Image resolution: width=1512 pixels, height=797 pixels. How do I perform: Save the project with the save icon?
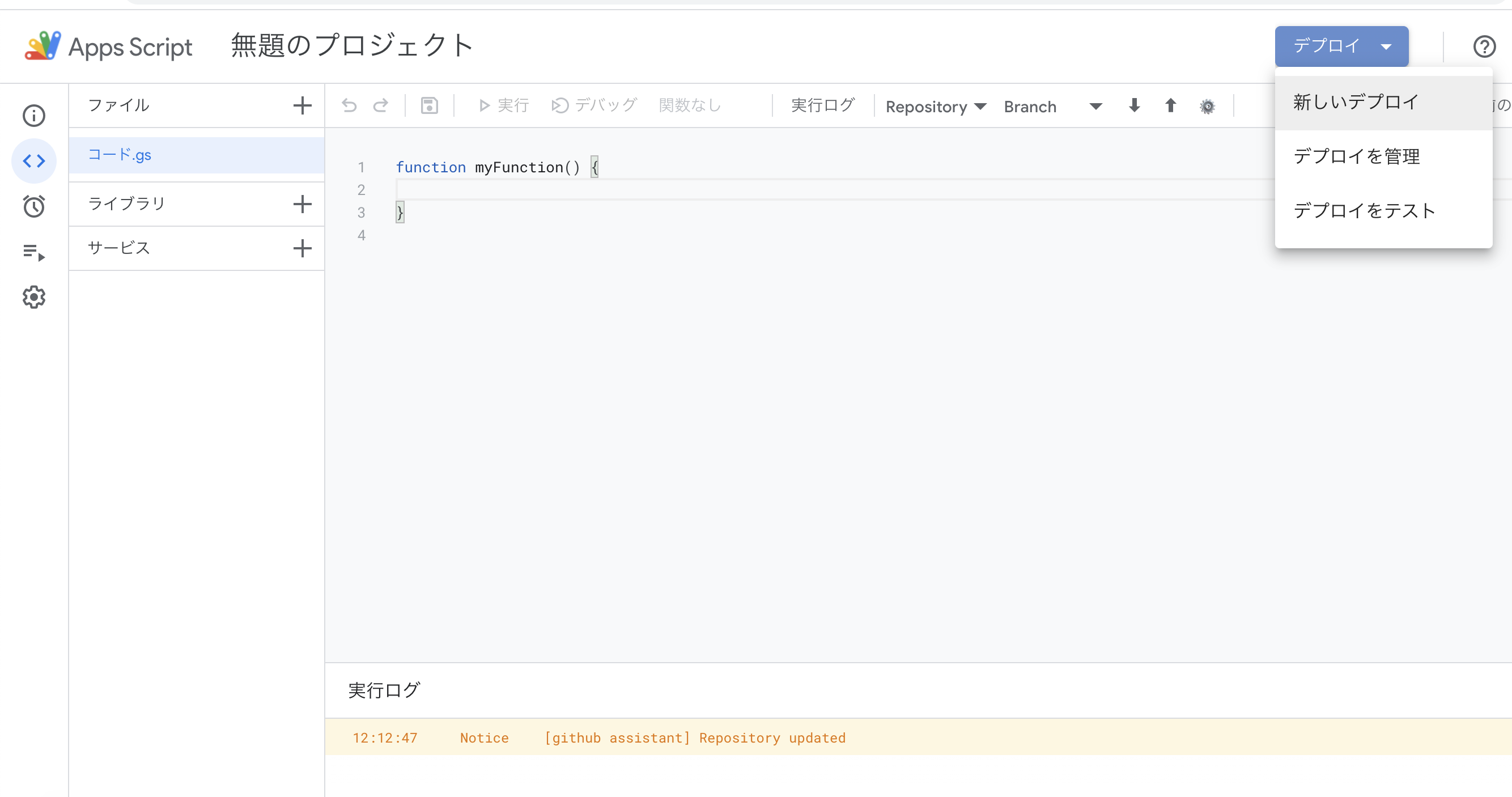pos(429,105)
